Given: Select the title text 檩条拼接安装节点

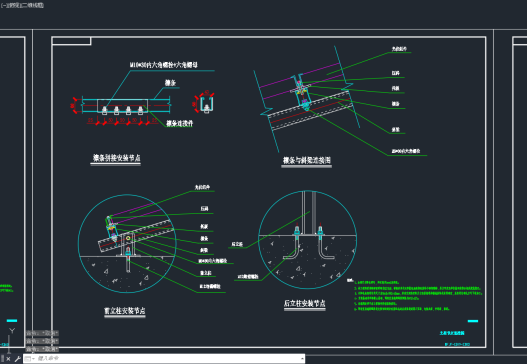Looking at the screenshot, I should [x=116, y=158].
